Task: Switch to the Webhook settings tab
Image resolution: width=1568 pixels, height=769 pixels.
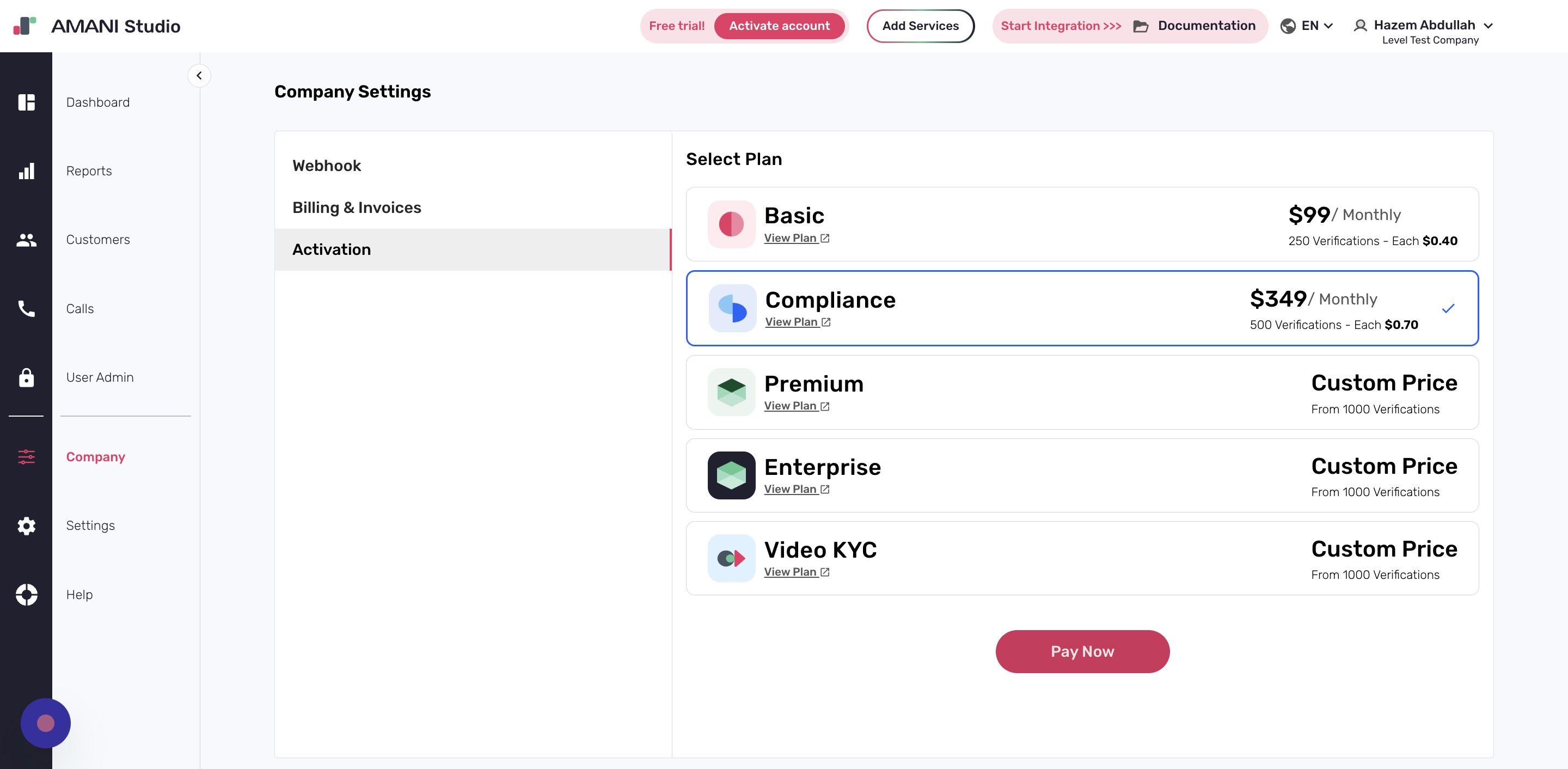Action: click(326, 166)
